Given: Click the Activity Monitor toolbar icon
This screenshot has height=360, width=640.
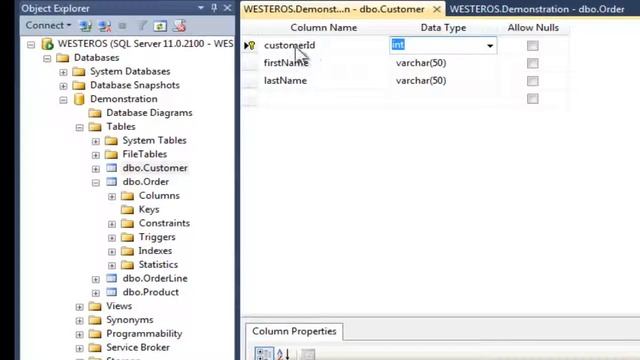Looking at the screenshot, I should (179, 26).
